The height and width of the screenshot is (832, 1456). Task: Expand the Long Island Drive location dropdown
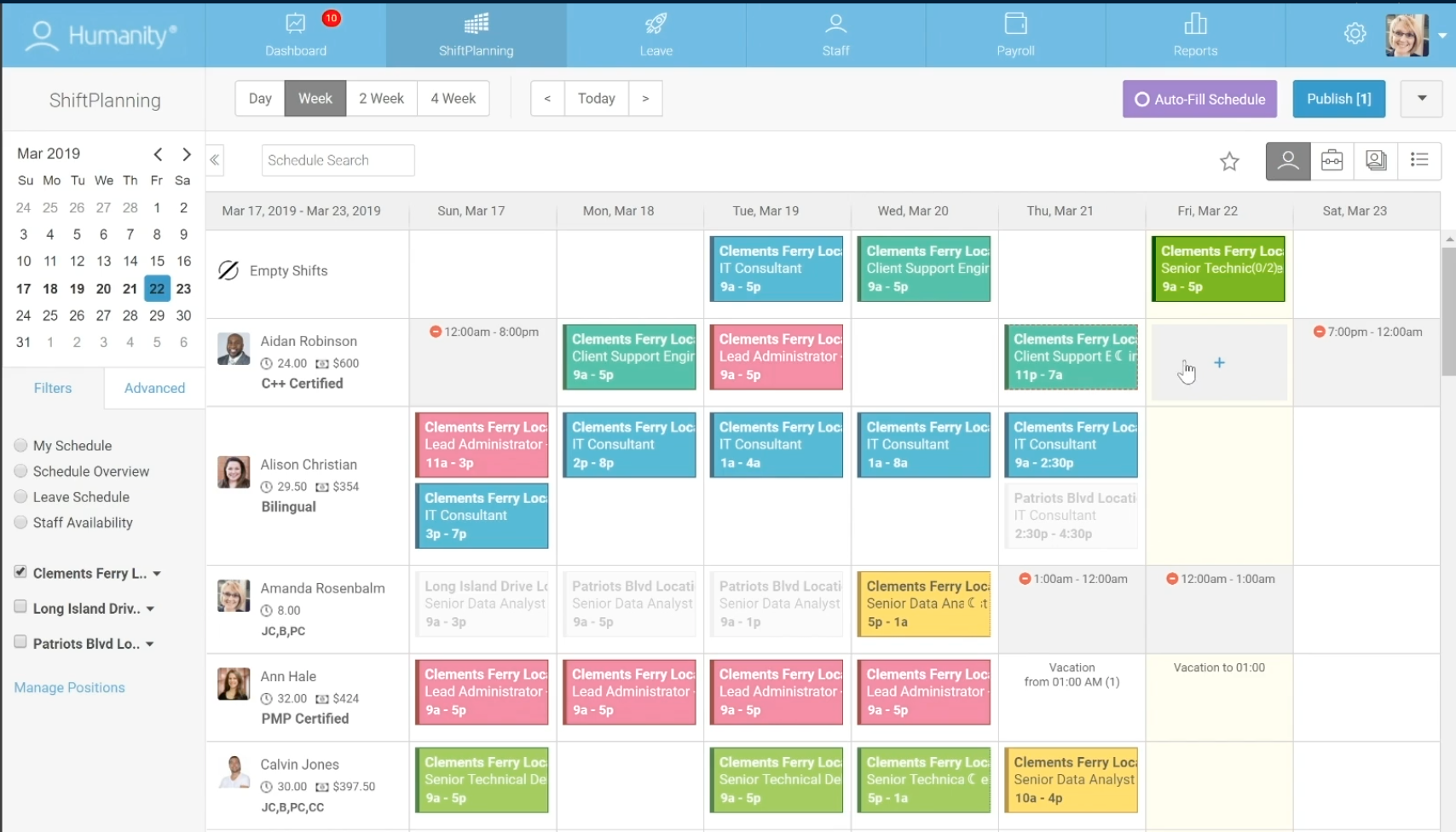[150, 609]
